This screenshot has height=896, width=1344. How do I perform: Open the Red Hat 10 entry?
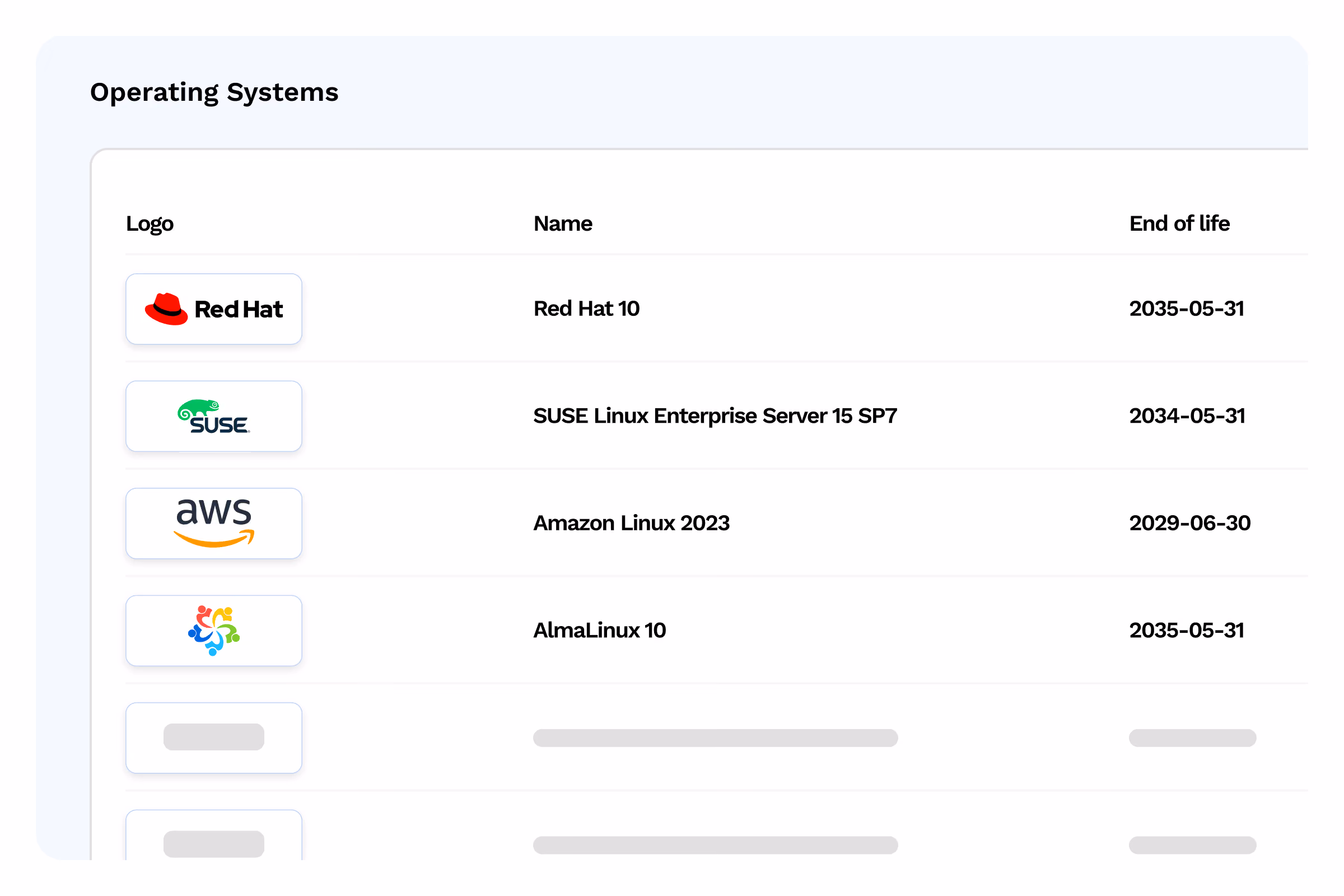click(586, 309)
